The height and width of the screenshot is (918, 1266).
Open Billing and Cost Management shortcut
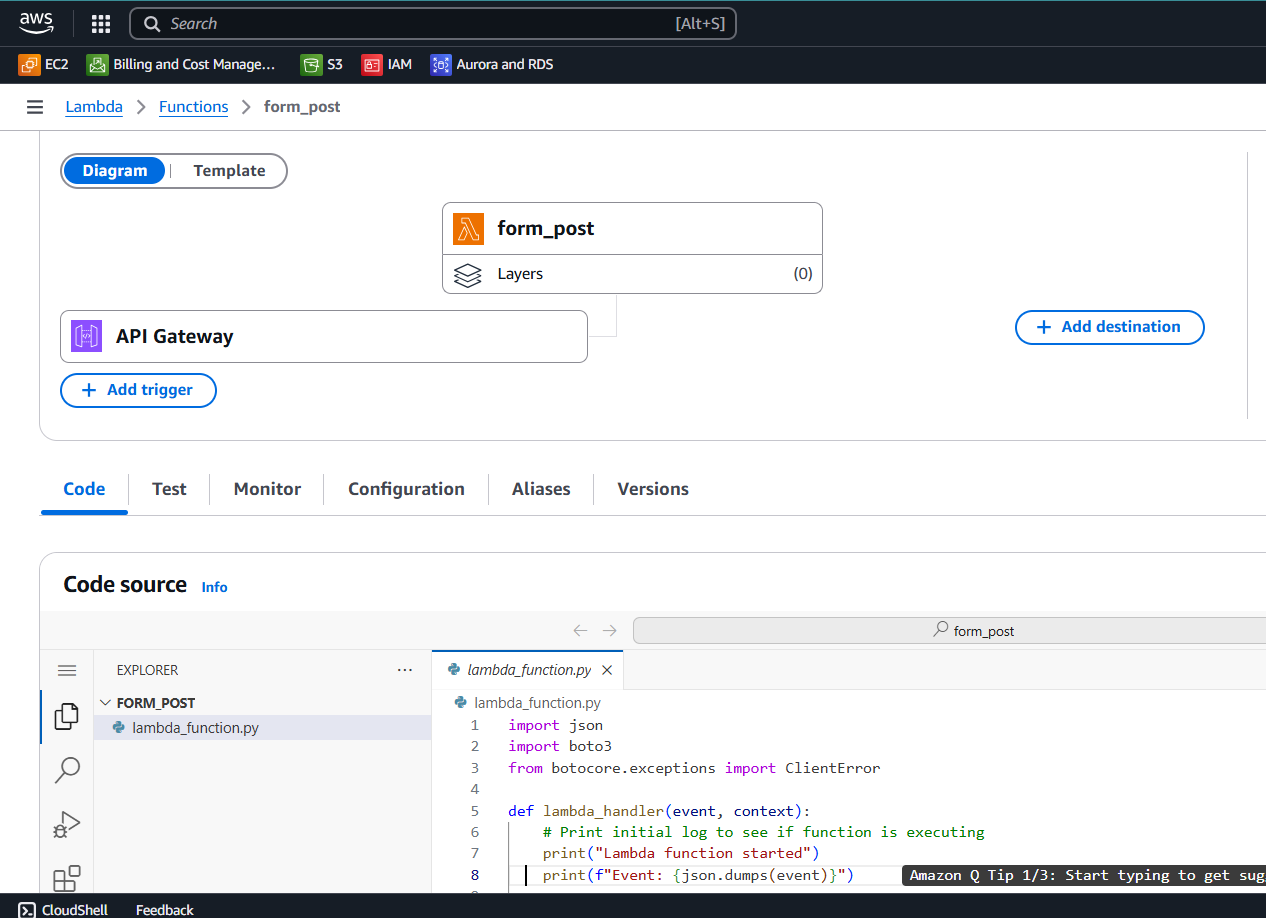181,64
